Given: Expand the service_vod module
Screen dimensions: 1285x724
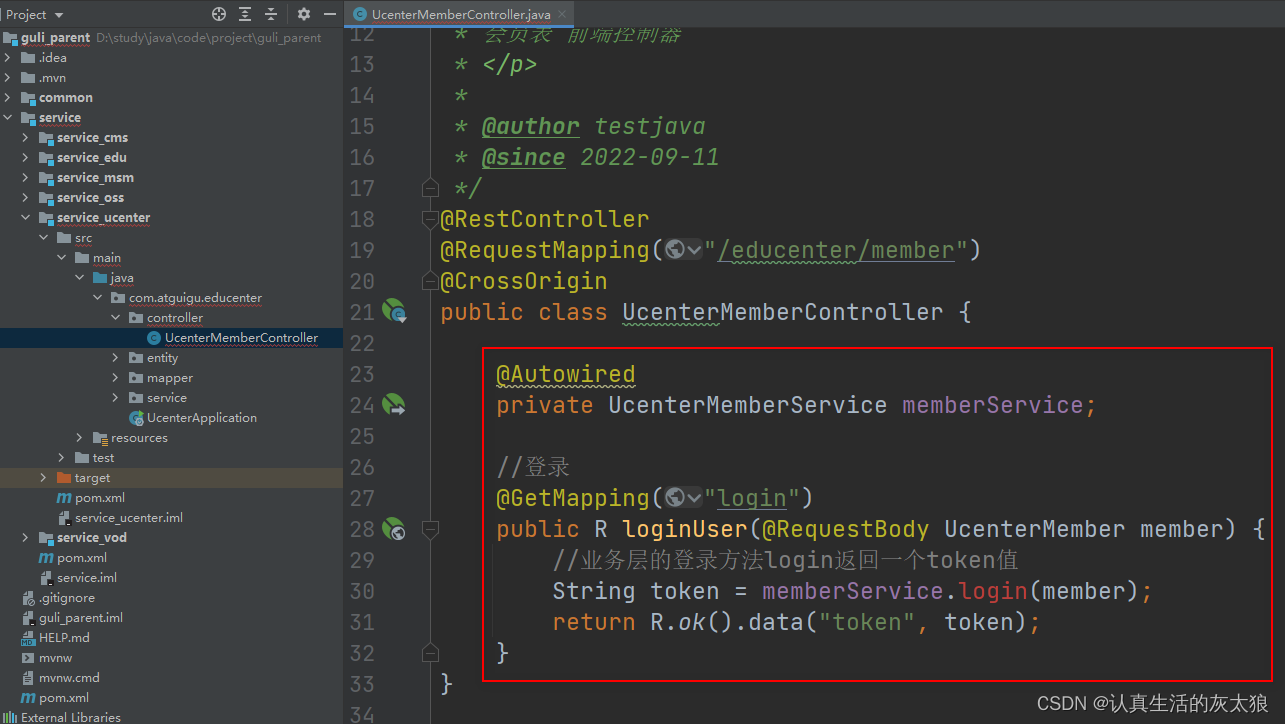Looking at the screenshot, I should pos(26,538).
